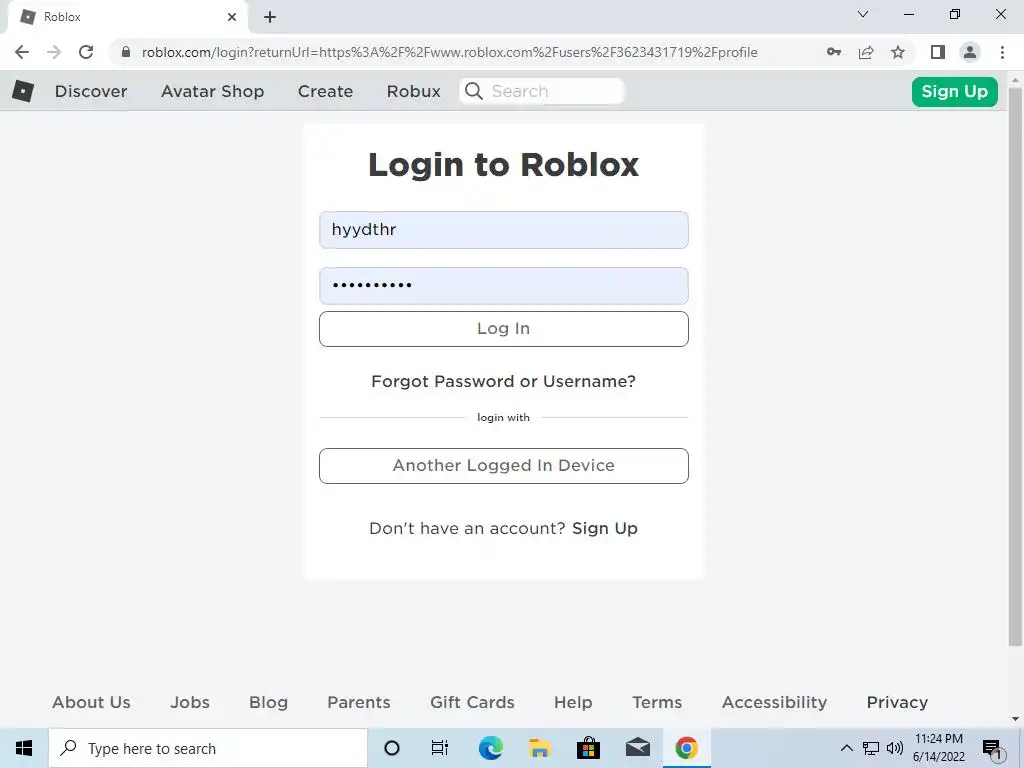Click the Log In button
The width and height of the screenshot is (1024, 768).
[x=504, y=328]
